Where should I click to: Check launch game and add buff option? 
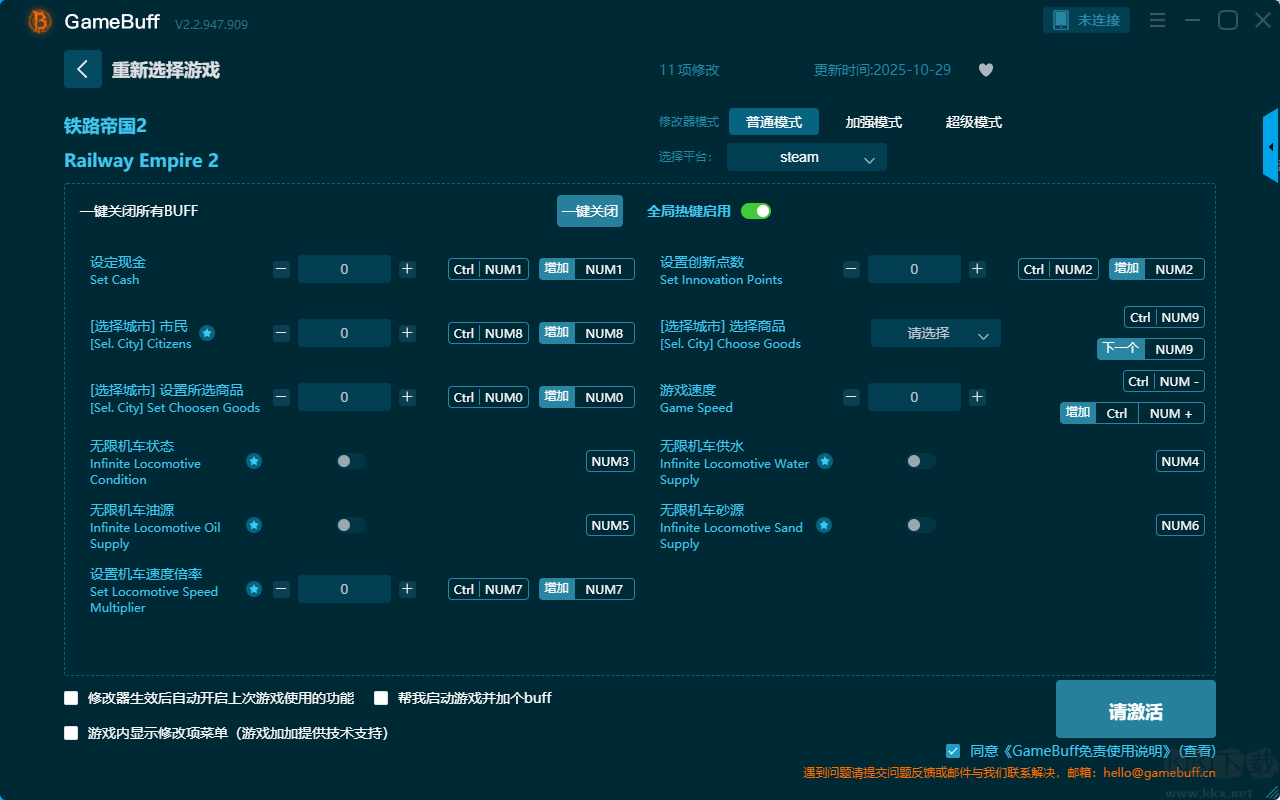[381, 698]
